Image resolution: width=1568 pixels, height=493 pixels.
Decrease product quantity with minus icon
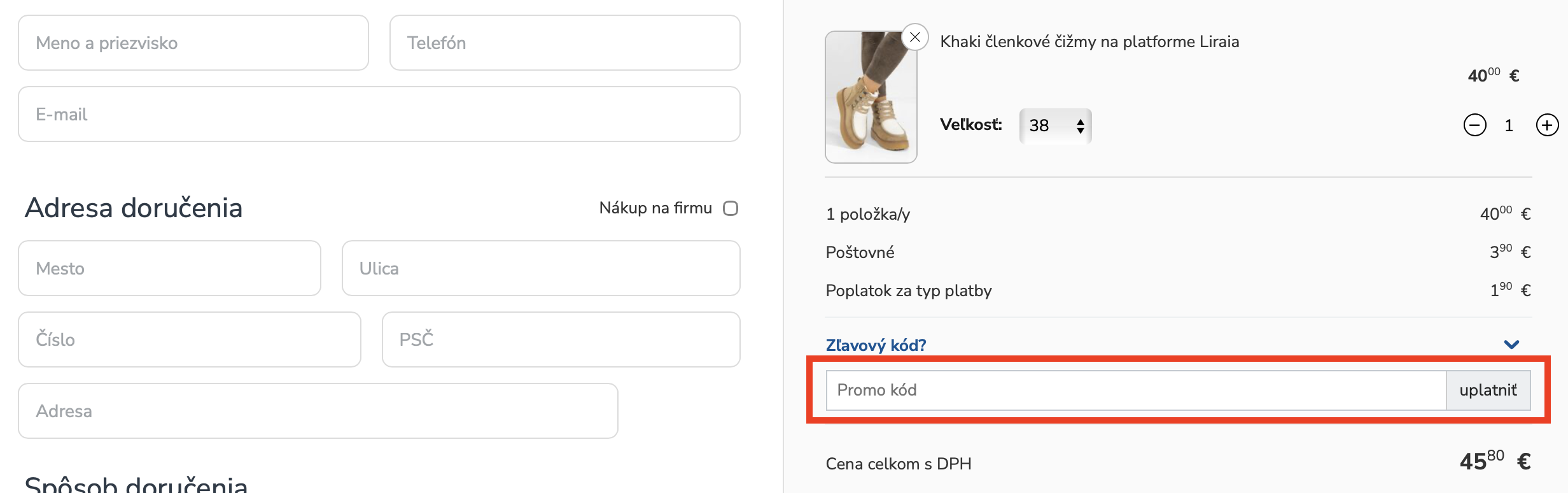(1474, 125)
